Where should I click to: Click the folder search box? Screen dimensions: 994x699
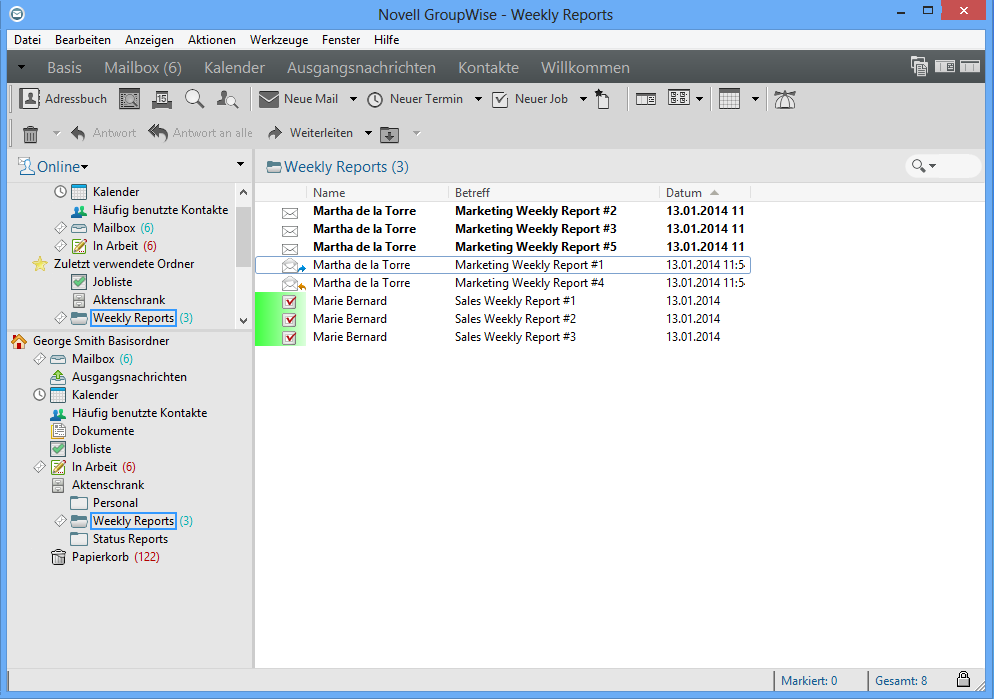pos(943,166)
